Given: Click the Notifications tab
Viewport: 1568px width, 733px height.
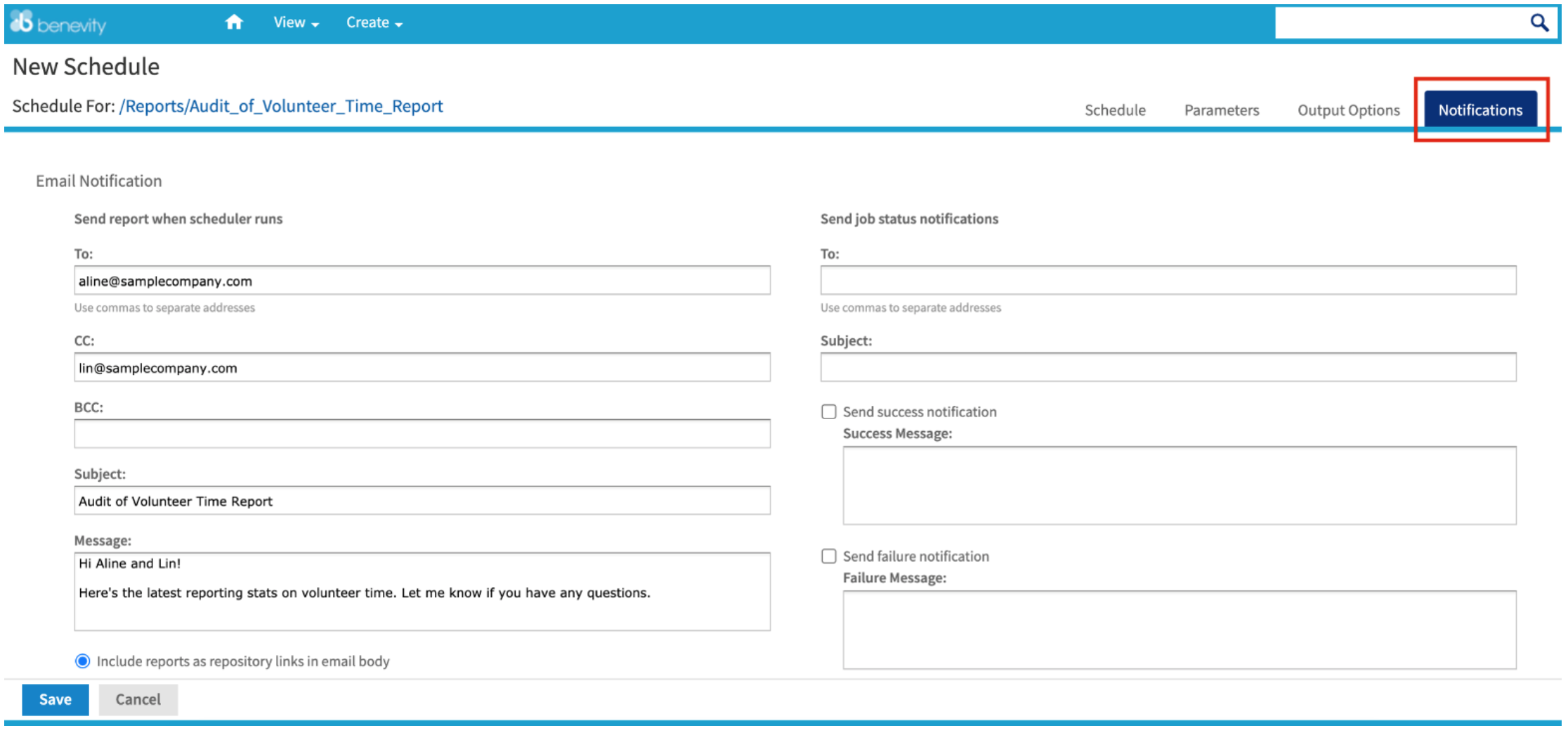Looking at the screenshot, I should point(1479,110).
